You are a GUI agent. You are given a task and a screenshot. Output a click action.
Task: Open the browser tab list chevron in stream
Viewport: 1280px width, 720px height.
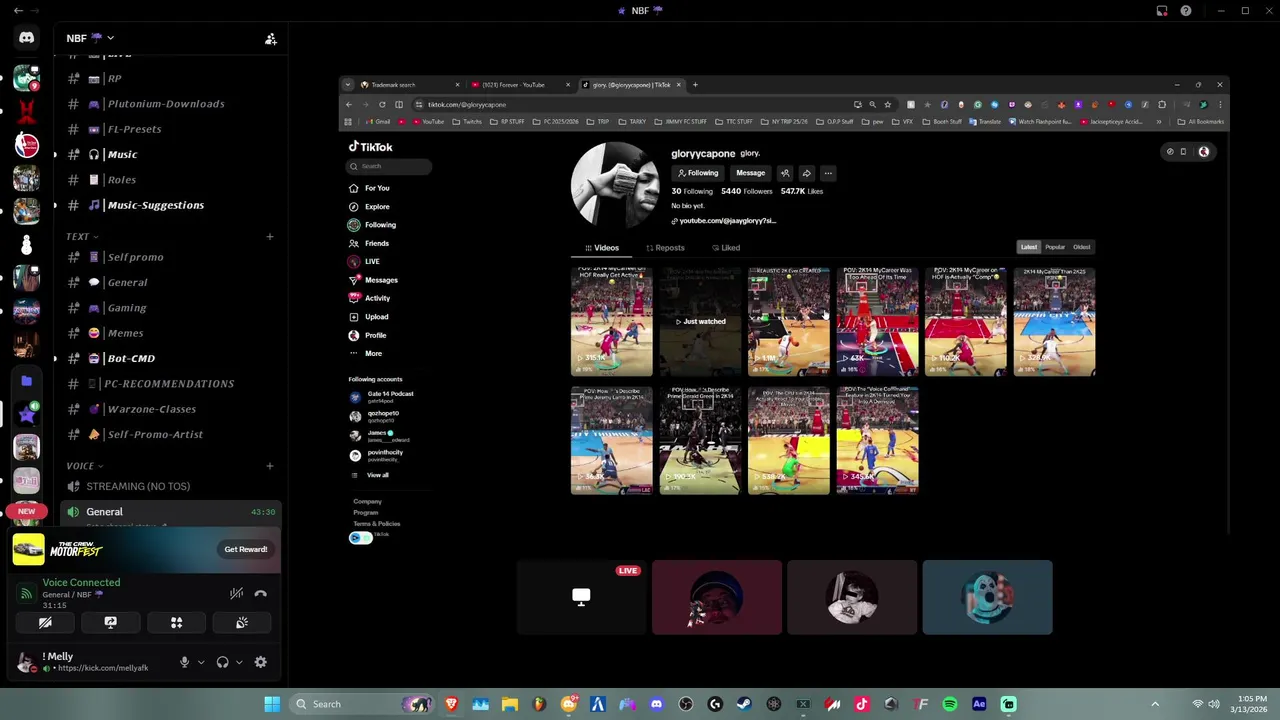(x=348, y=85)
